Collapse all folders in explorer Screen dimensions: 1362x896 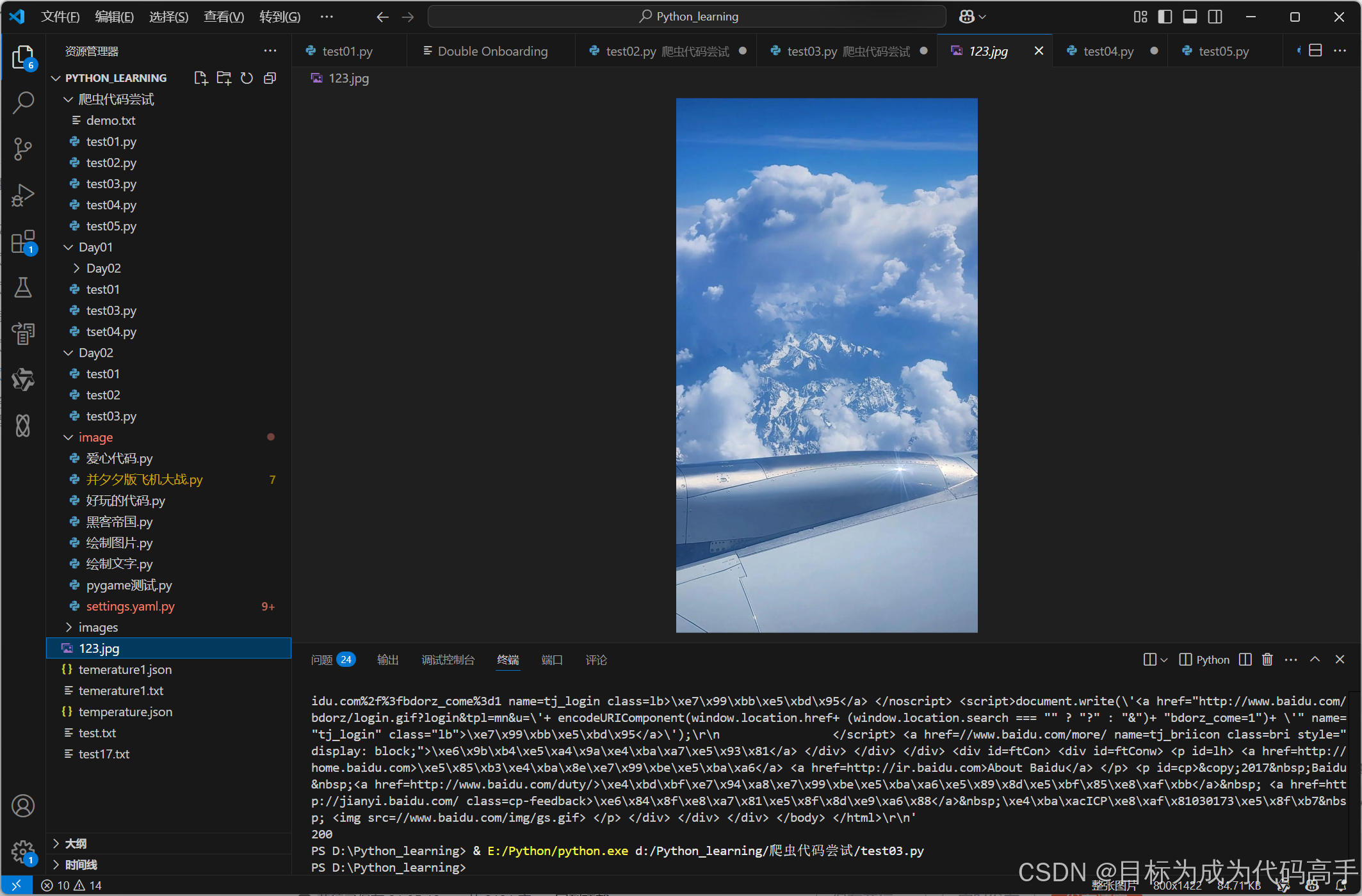270,78
